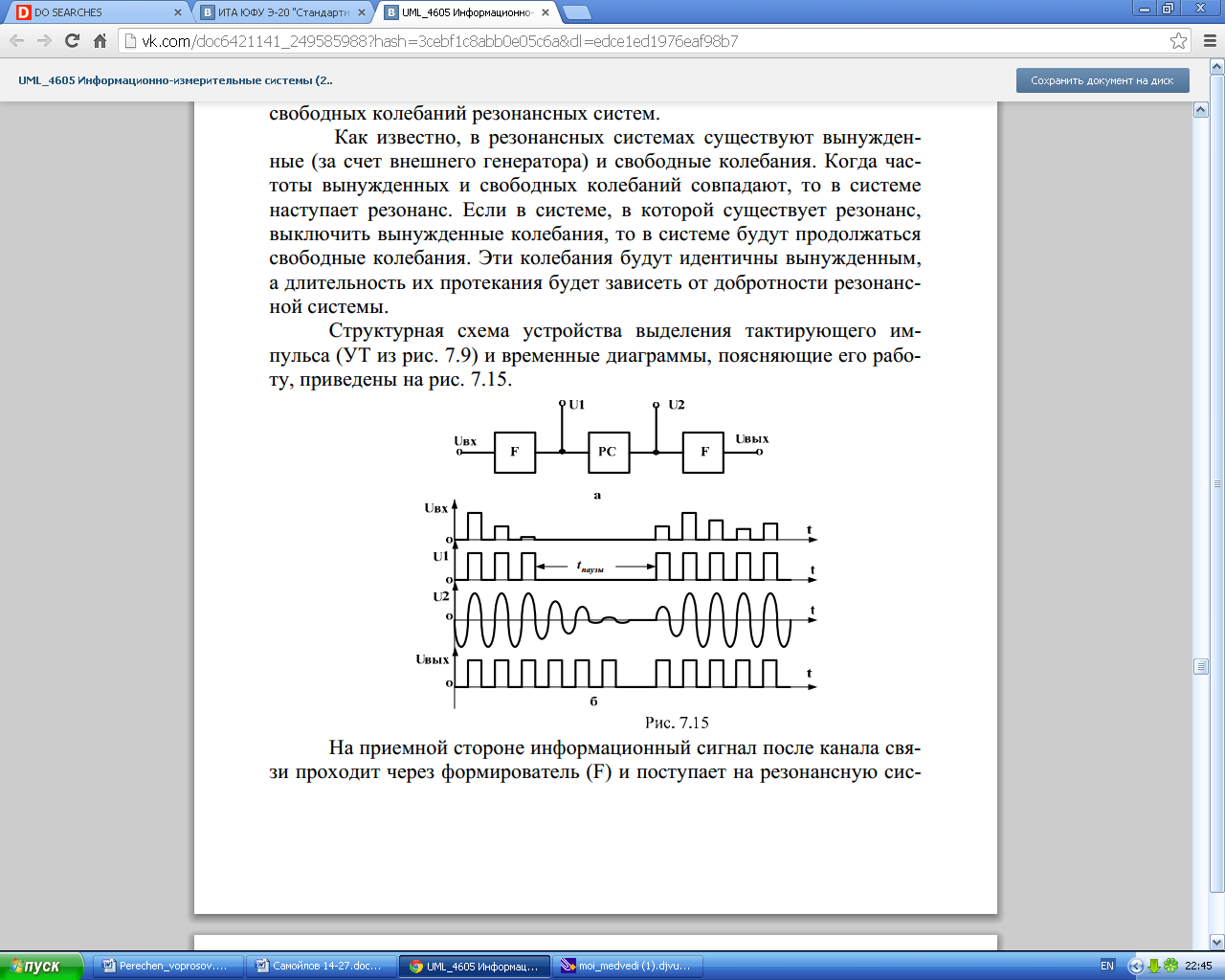Minimize the browser window
The width and height of the screenshot is (1225, 980).
1145,9
